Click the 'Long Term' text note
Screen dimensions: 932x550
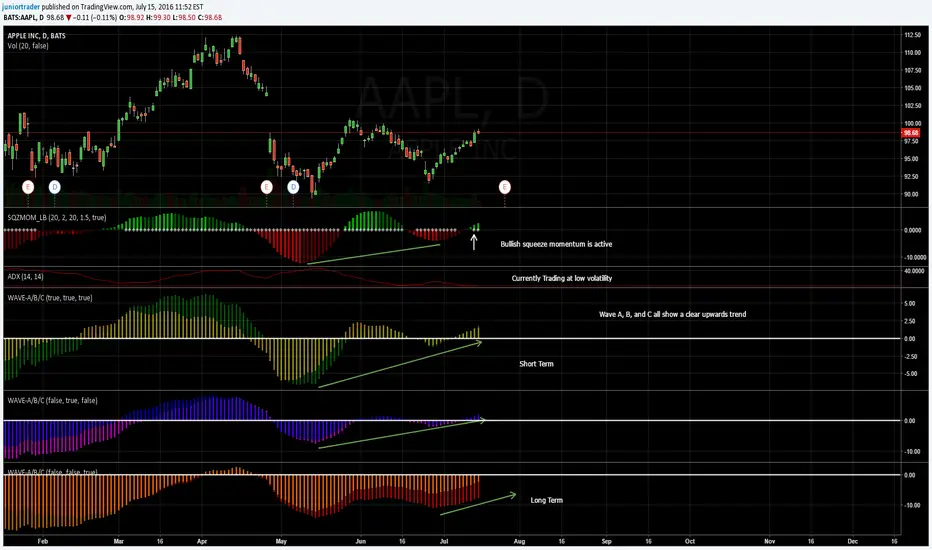pyautogui.click(x=546, y=501)
